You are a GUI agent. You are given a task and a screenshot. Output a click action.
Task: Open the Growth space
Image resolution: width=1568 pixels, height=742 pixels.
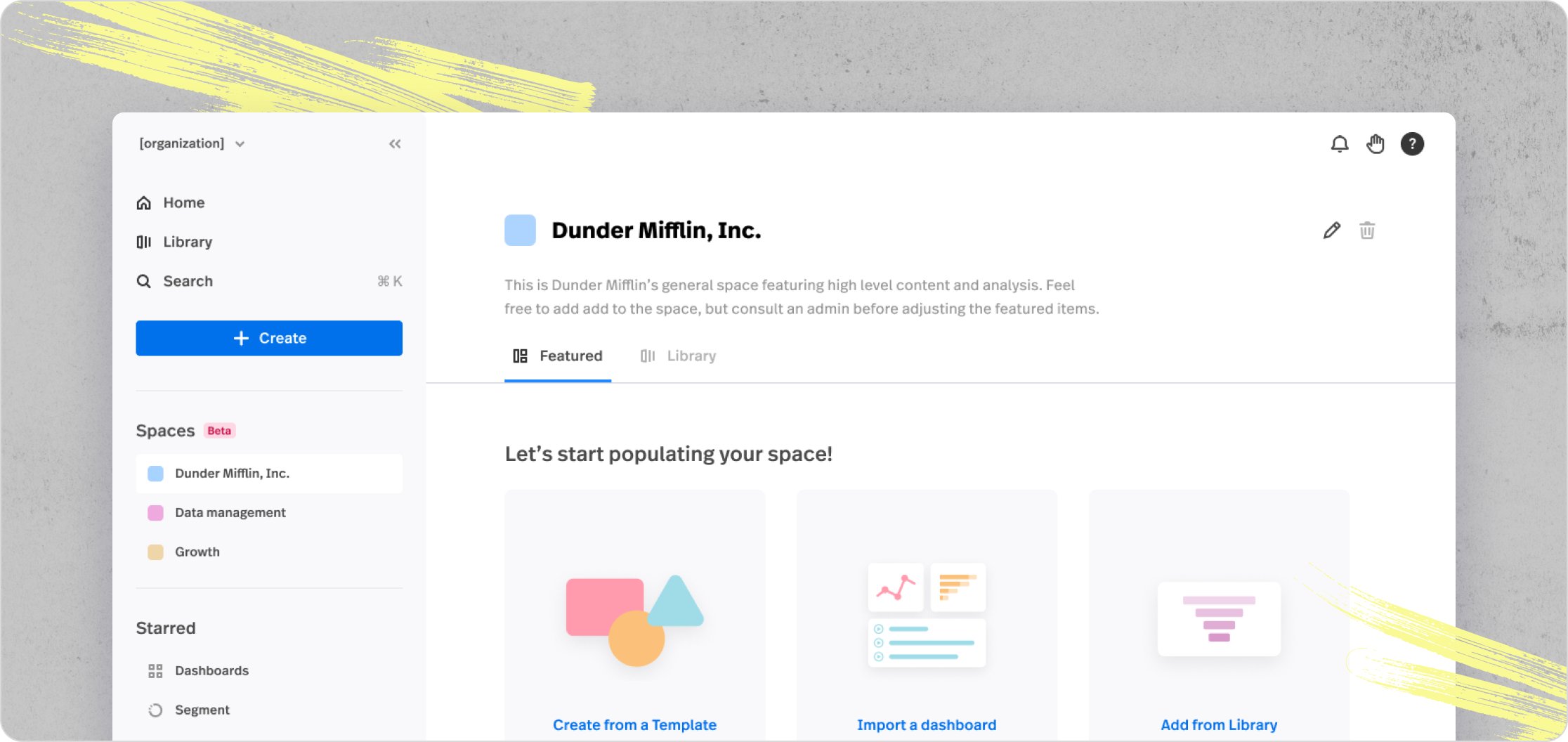[269, 552]
